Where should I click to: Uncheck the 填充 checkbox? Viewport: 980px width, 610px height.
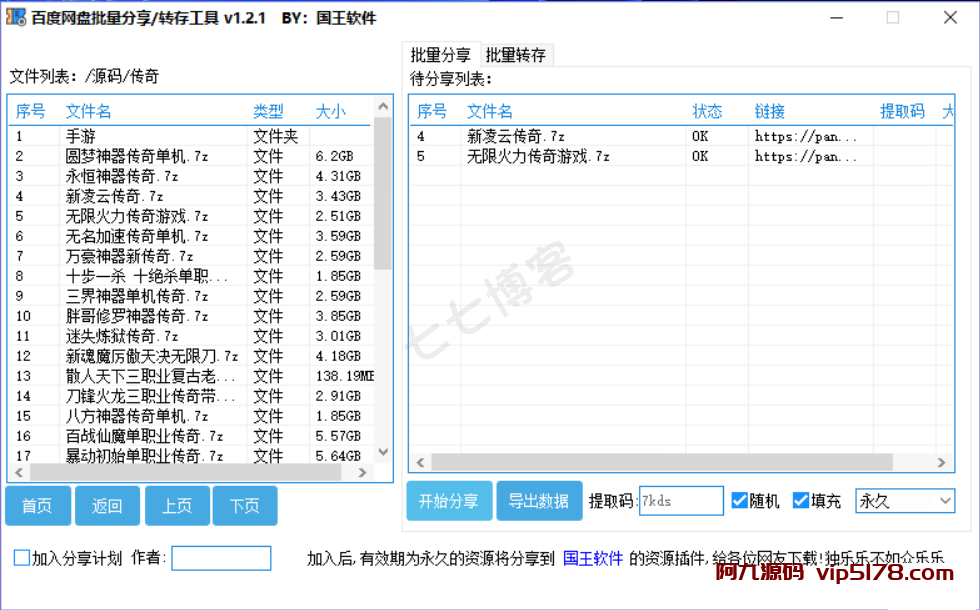801,501
